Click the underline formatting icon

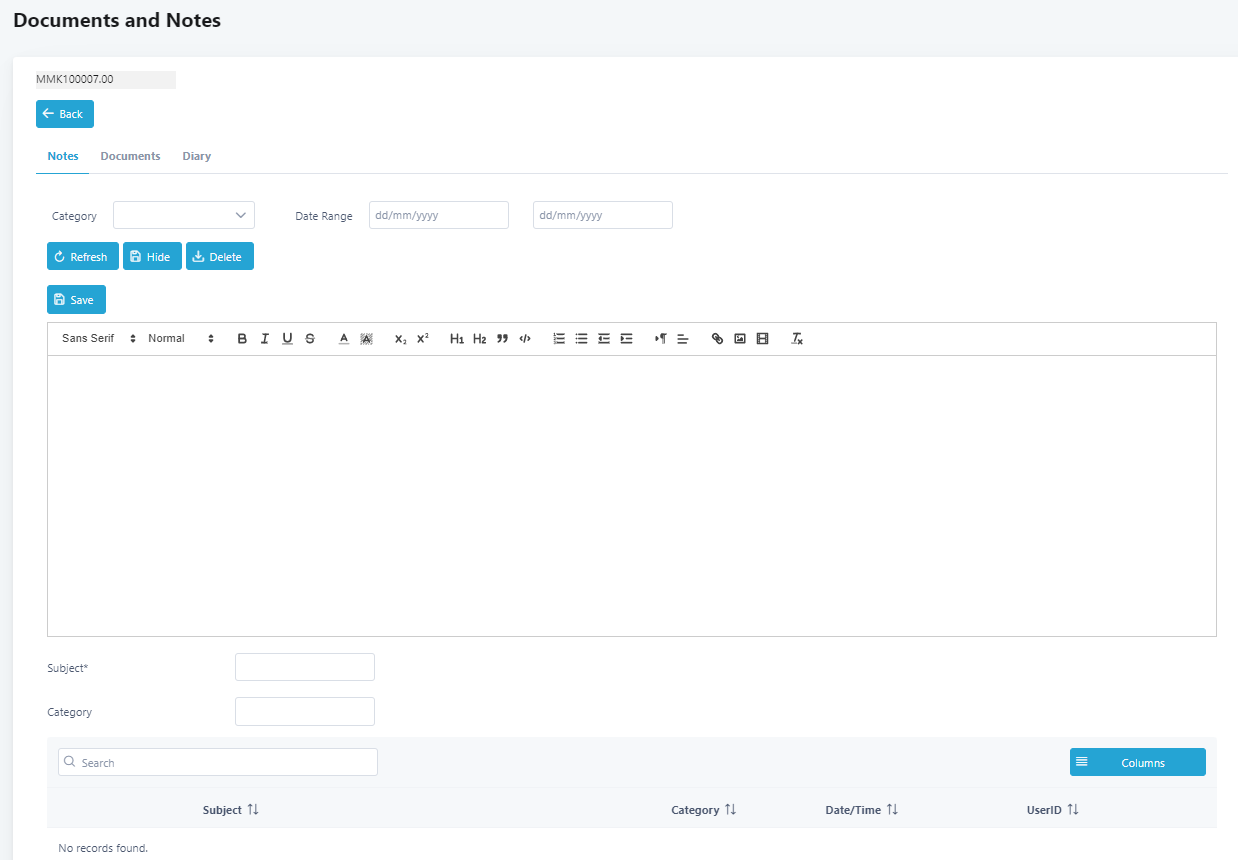click(287, 339)
